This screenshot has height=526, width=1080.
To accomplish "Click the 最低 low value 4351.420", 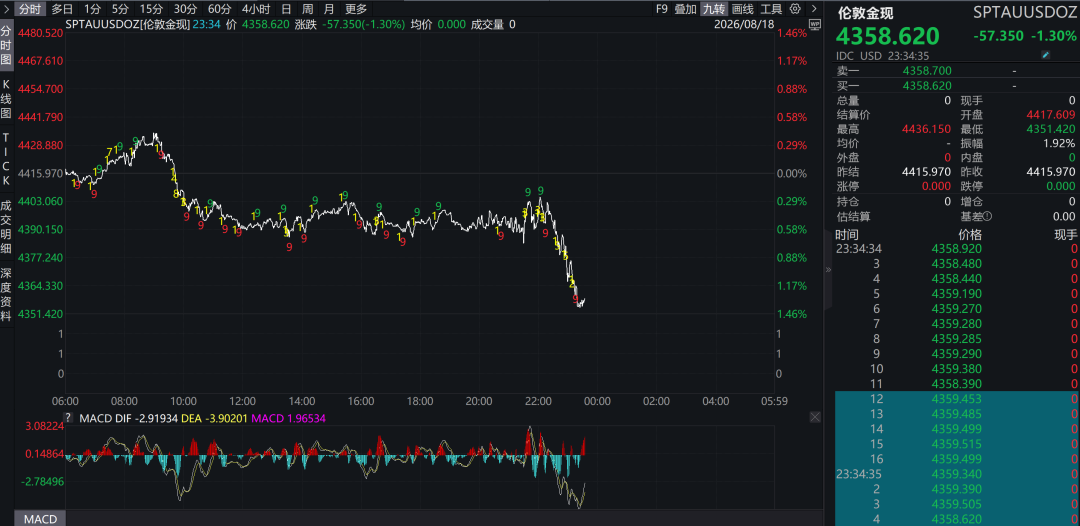I will tap(1050, 129).
